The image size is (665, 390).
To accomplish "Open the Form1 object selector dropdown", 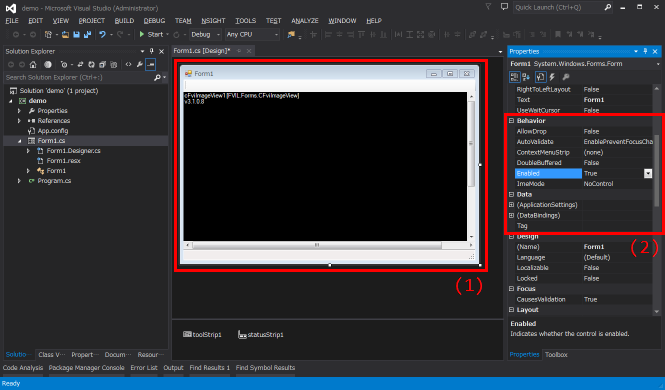I will (658, 64).
